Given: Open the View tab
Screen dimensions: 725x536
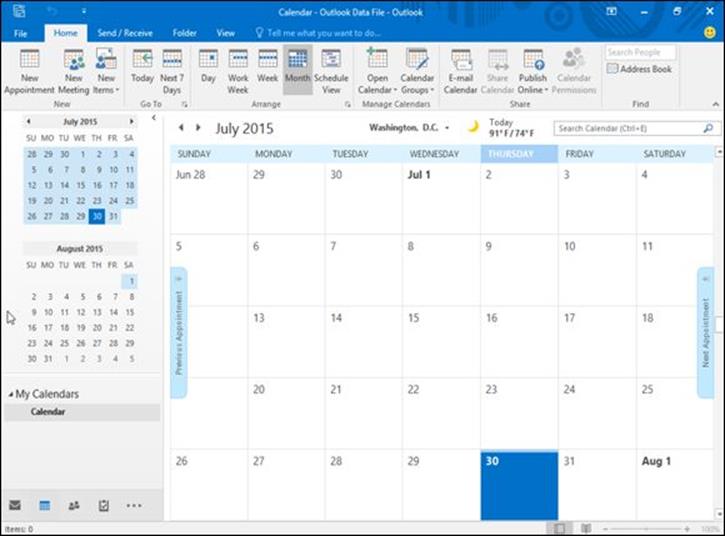Looking at the screenshot, I should tap(226, 33).
